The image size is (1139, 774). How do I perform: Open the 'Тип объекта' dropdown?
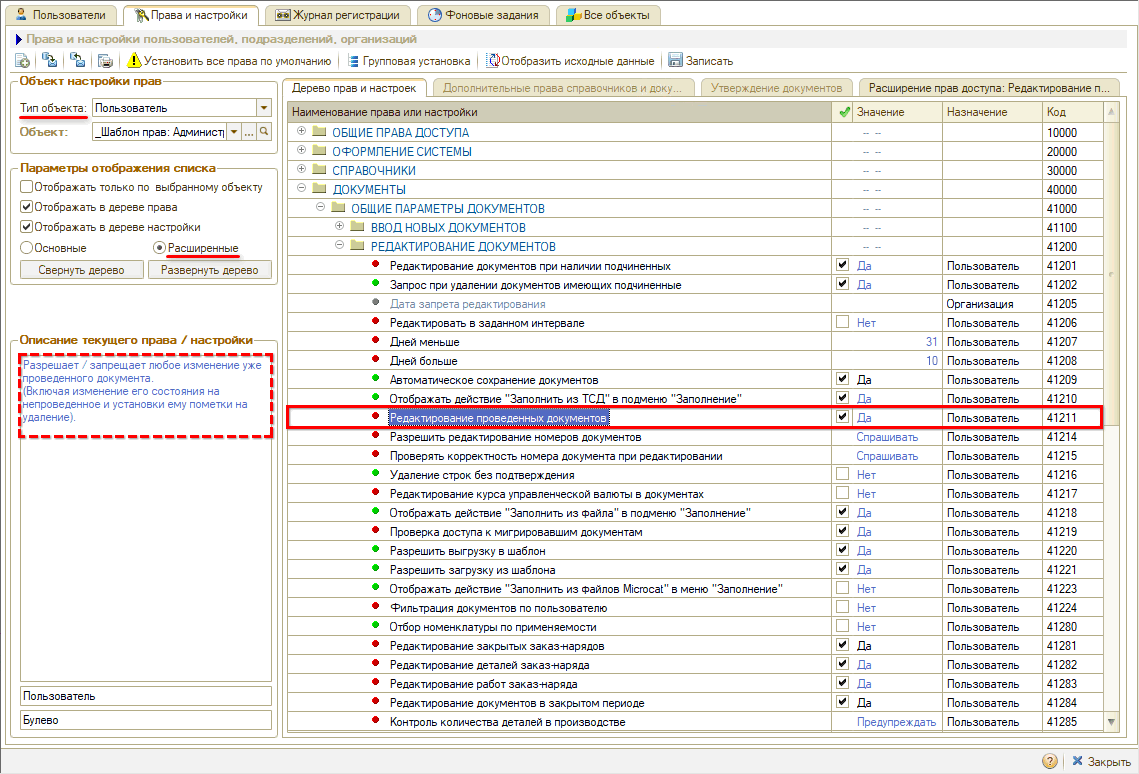pyautogui.click(x=264, y=108)
